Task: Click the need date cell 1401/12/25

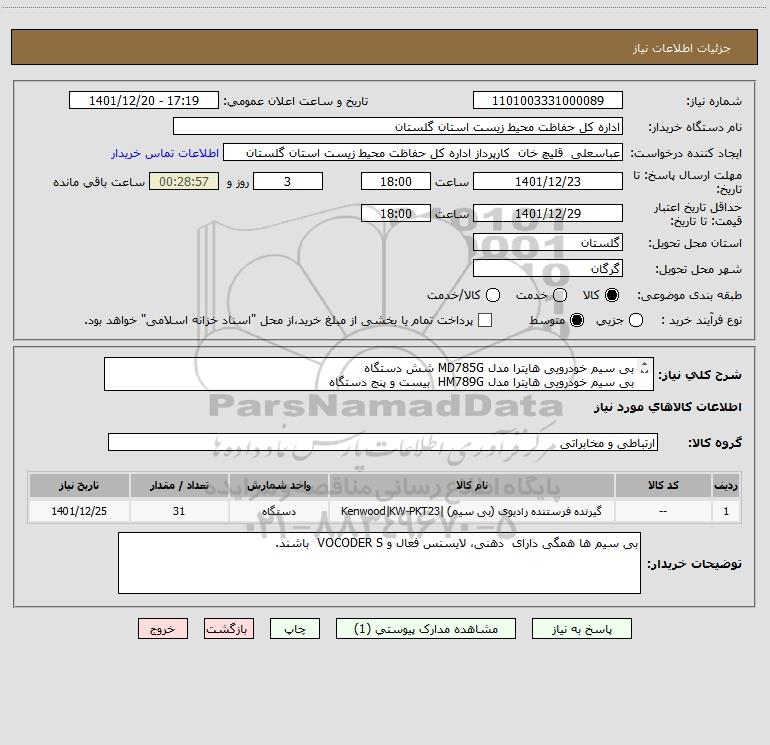Action: click(x=79, y=511)
